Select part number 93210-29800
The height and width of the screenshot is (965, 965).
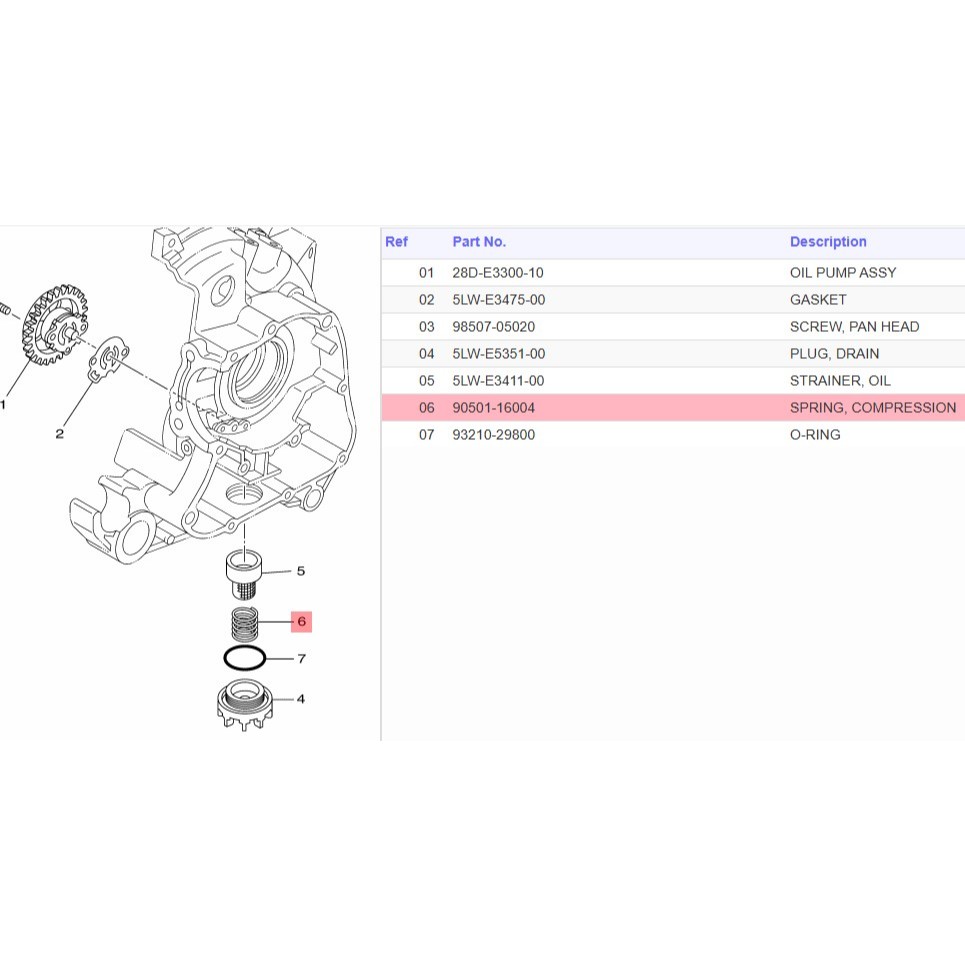point(494,434)
